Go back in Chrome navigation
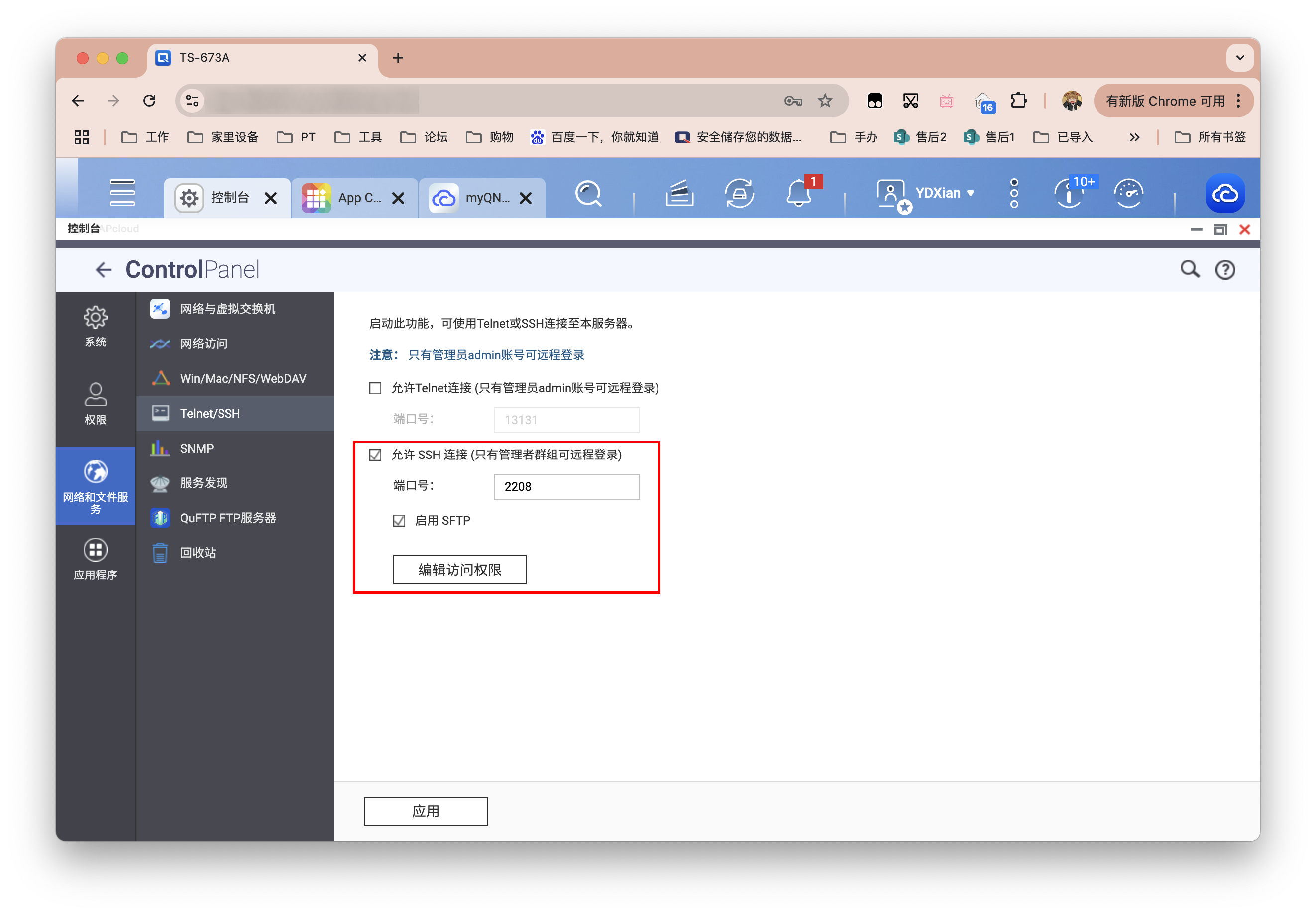1316x915 pixels. click(x=78, y=101)
